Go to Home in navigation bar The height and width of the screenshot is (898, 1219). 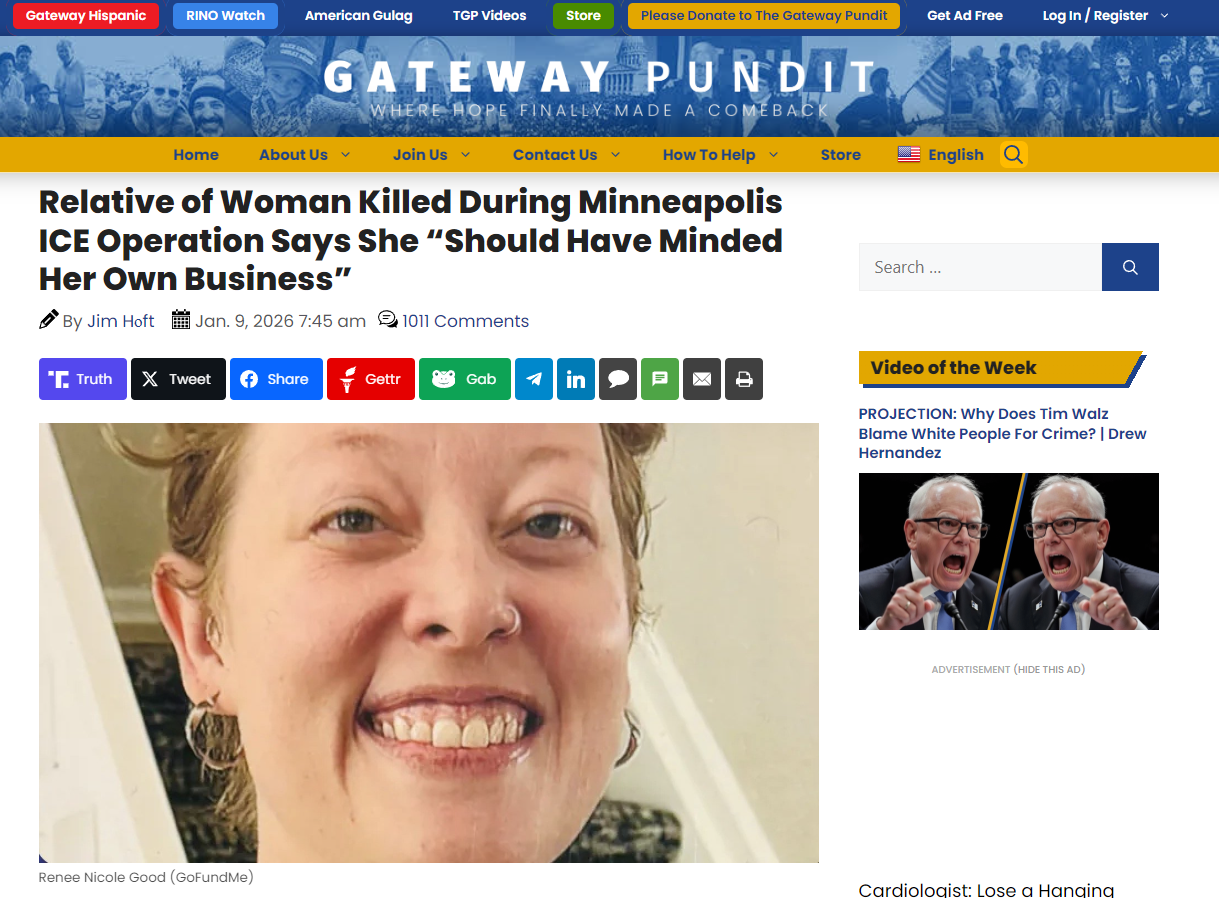[x=196, y=155]
